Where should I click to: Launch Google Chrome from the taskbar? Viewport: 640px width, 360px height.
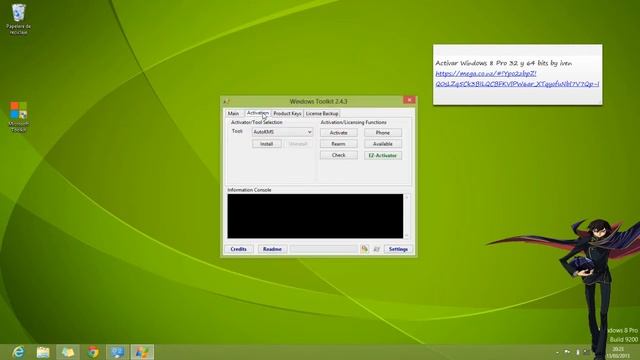coord(93,352)
